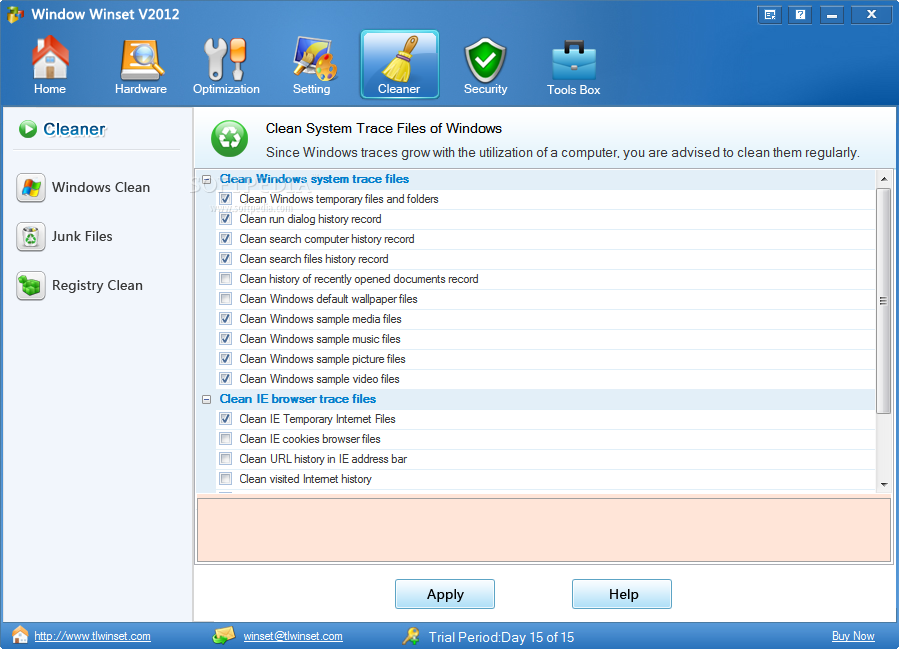899x649 pixels.
Task: Click the Clean System Trace Files of Windows title
Action: tap(384, 128)
